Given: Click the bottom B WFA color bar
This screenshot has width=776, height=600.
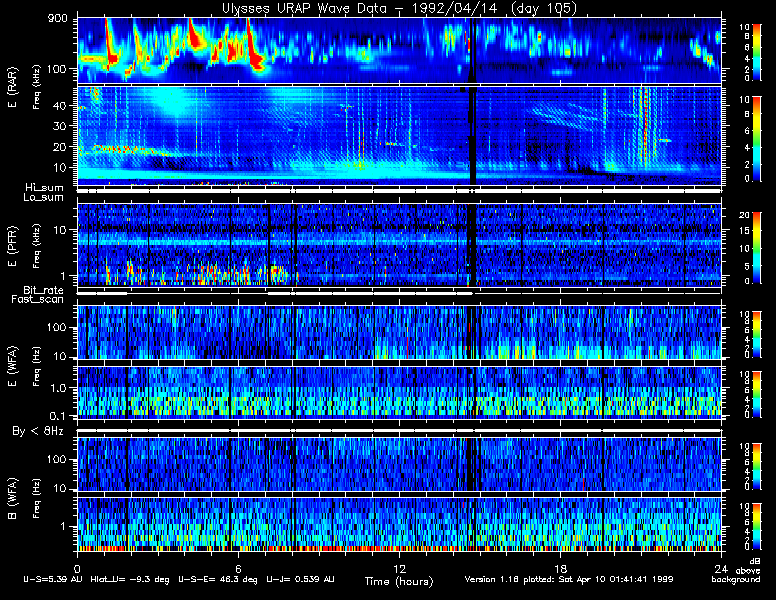Looking at the screenshot, I should tap(757, 526).
